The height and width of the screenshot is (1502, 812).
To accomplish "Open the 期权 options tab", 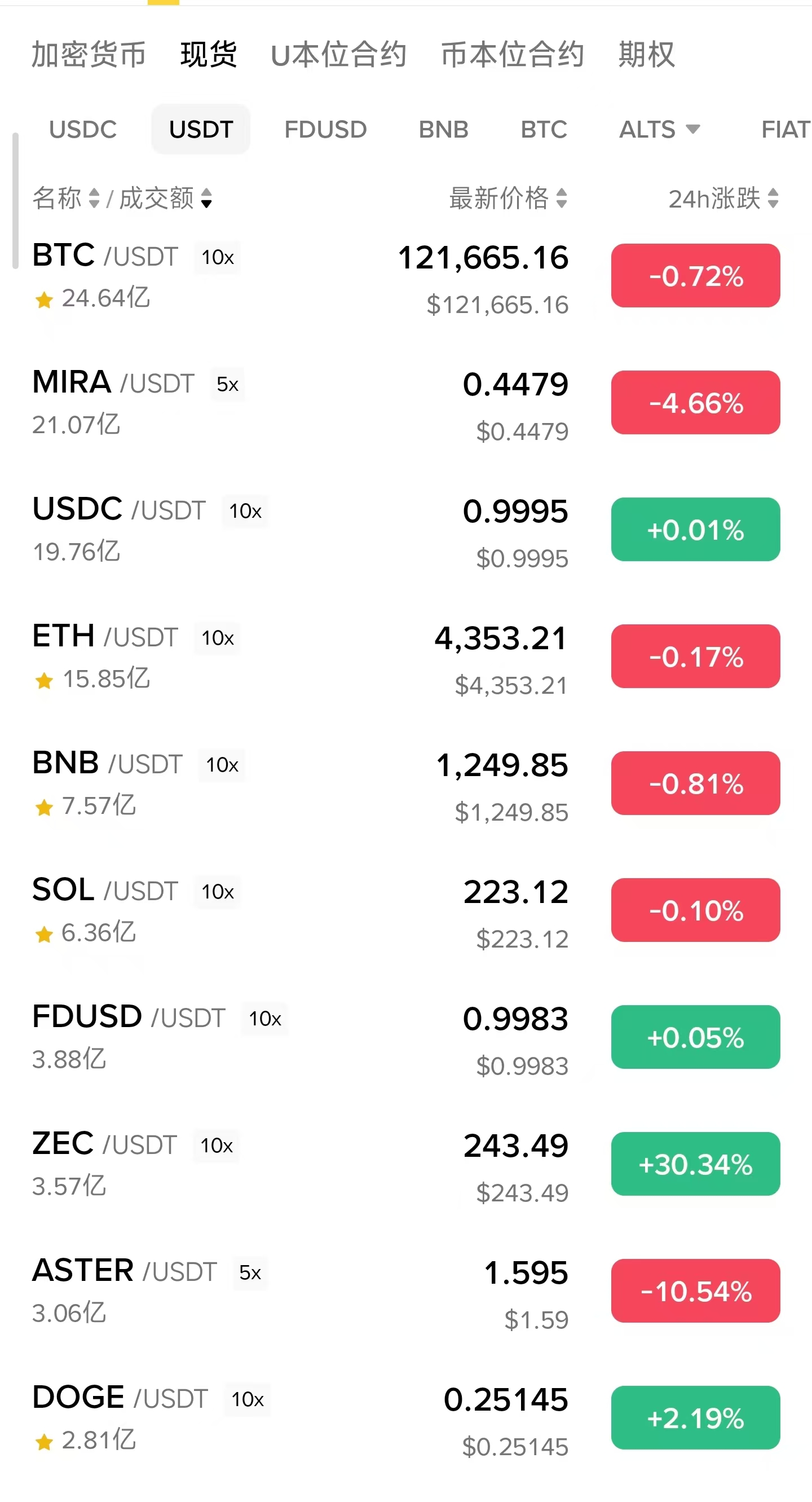I will (x=646, y=54).
